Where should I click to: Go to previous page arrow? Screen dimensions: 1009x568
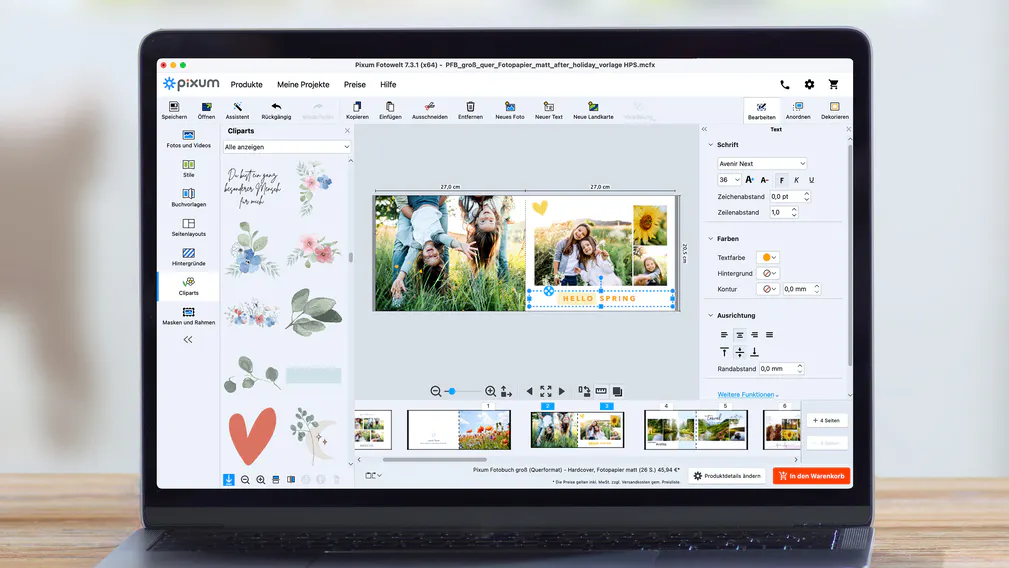(x=530, y=391)
